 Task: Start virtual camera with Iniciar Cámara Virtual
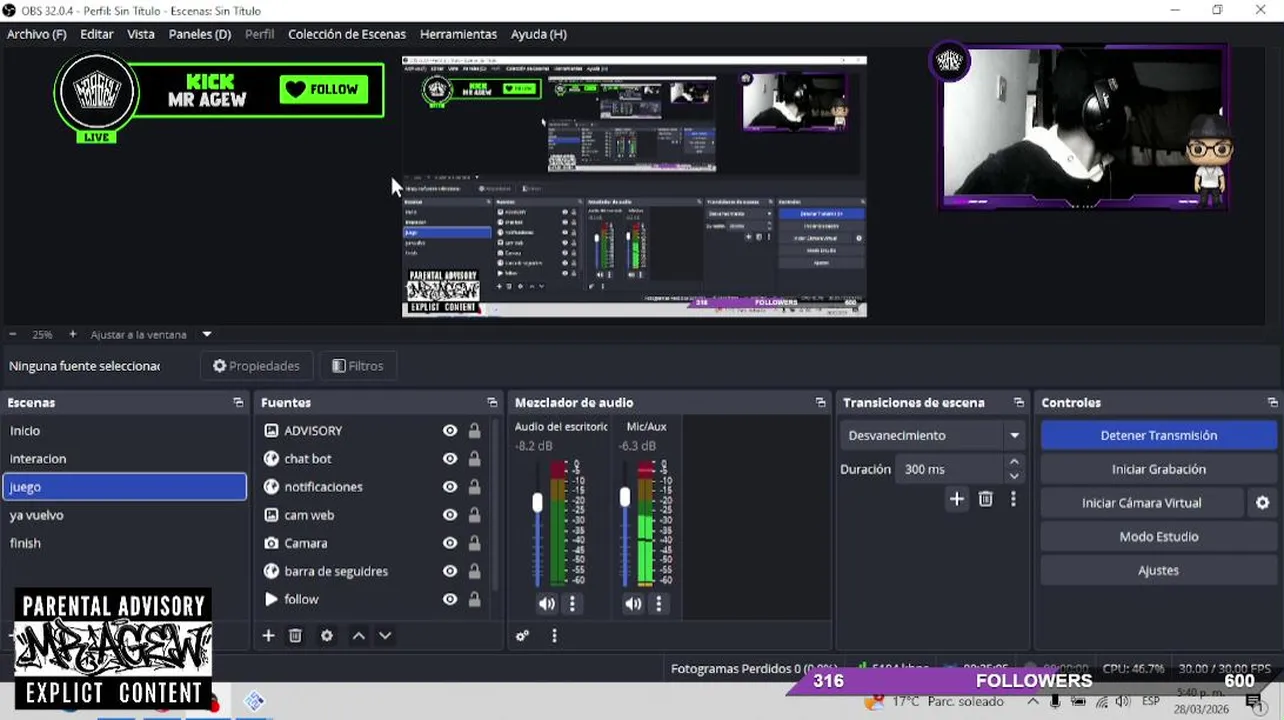[x=1142, y=503]
